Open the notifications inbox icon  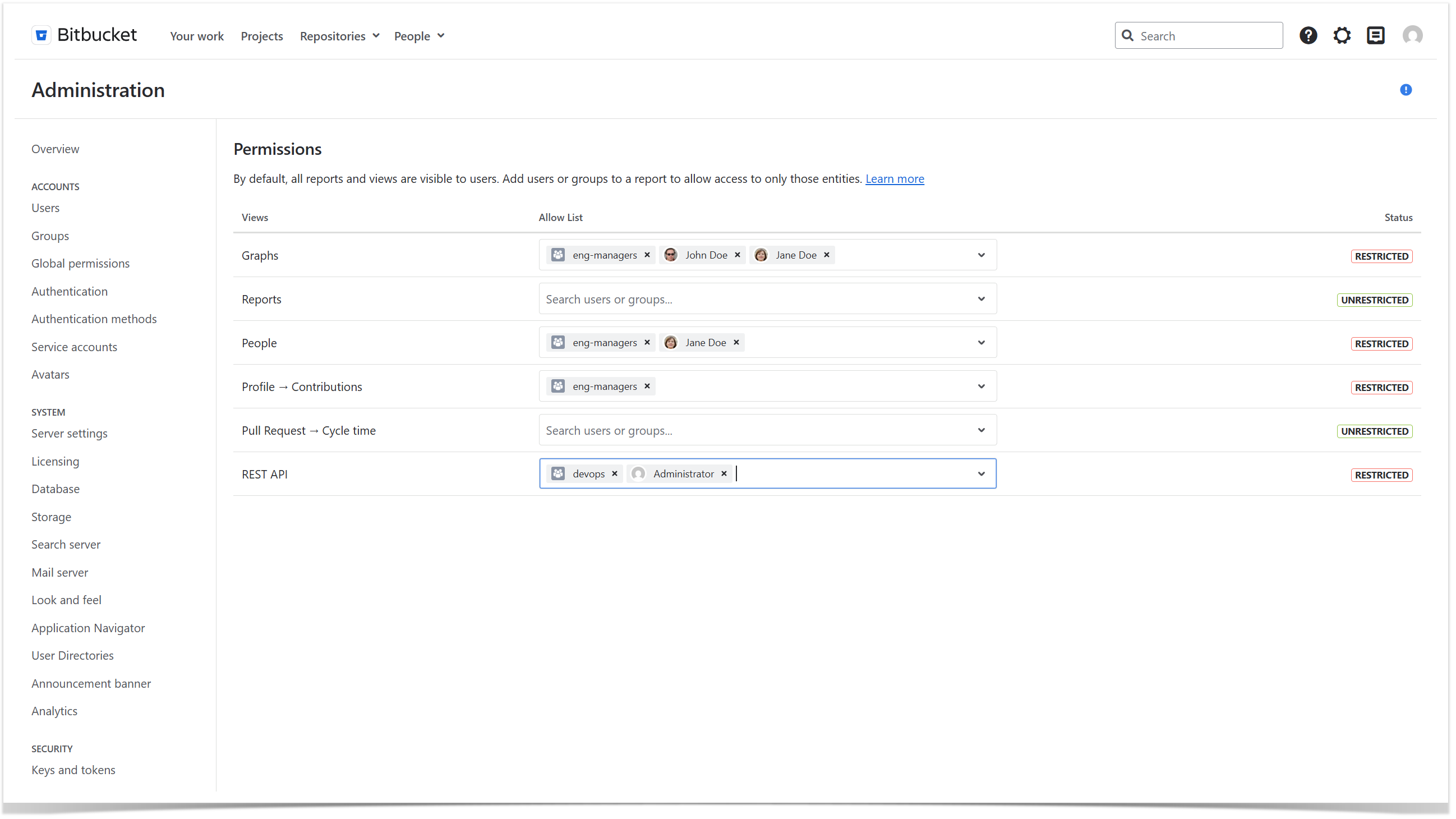tap(1375, 35)
